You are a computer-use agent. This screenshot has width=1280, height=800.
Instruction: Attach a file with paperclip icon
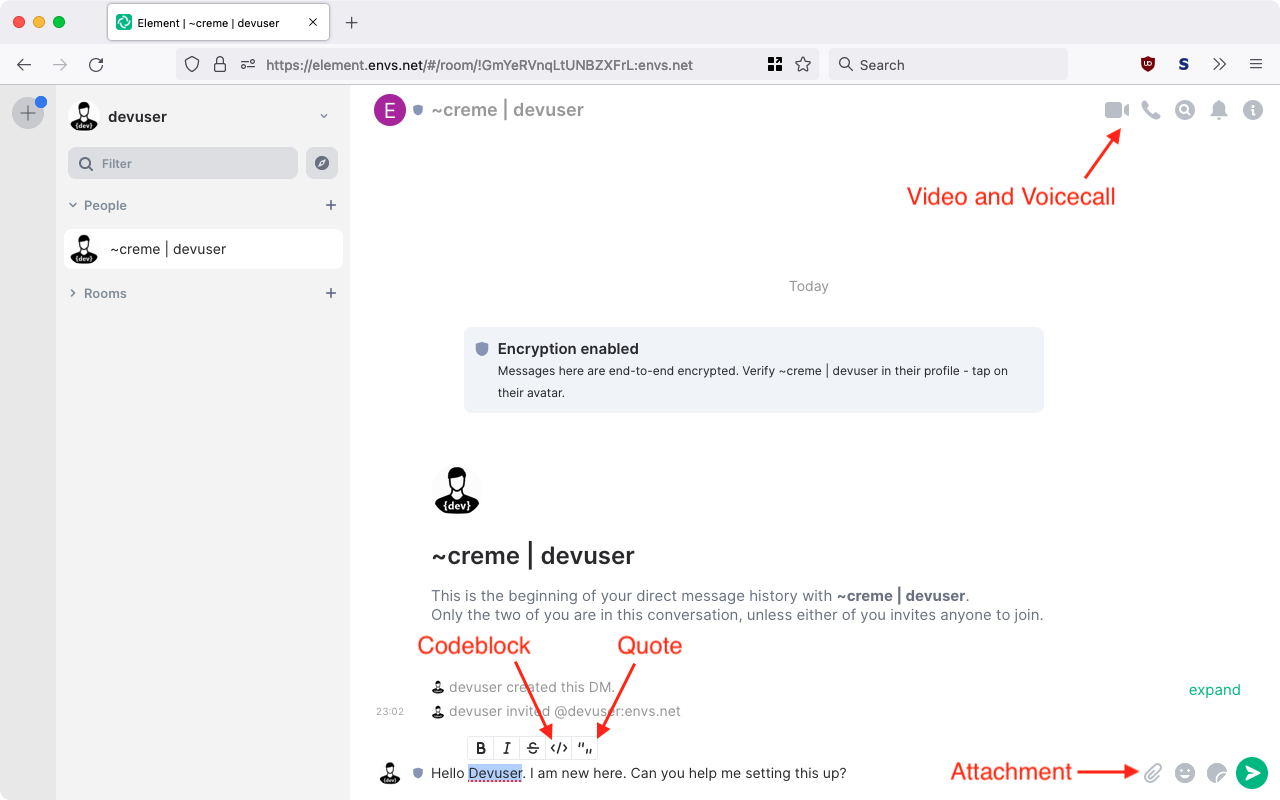[x=1153, y=773]
